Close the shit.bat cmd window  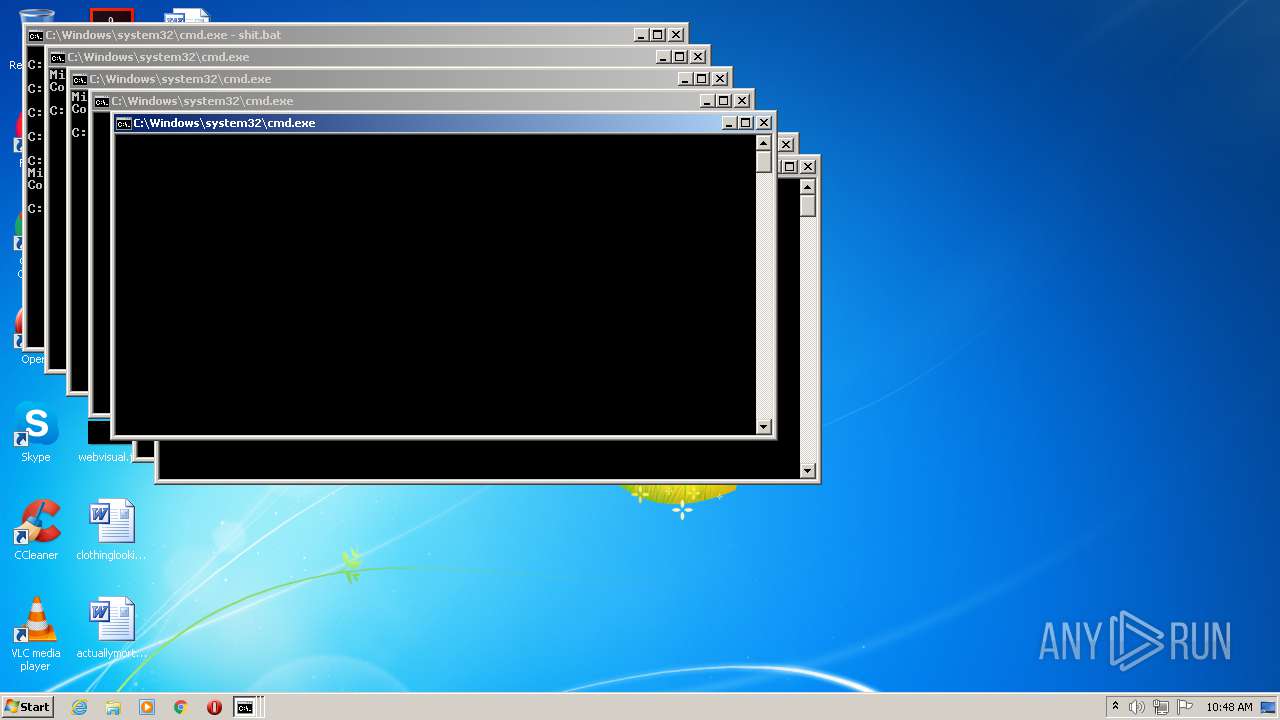pos(676,35)
